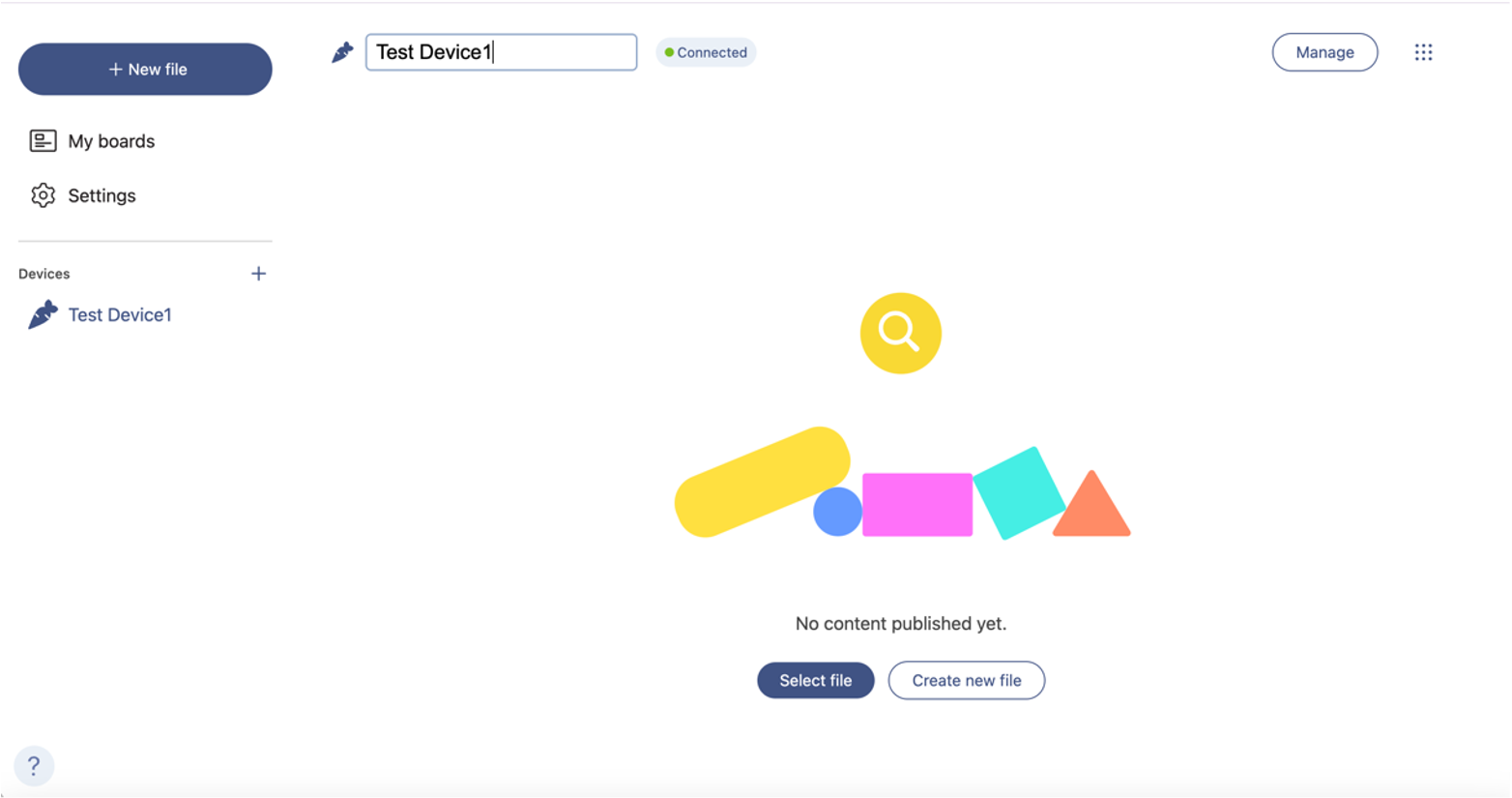This screenshot has width=1512, height=798.
Task: Click the "No content published yet." message
Action: tap(900, 624)
